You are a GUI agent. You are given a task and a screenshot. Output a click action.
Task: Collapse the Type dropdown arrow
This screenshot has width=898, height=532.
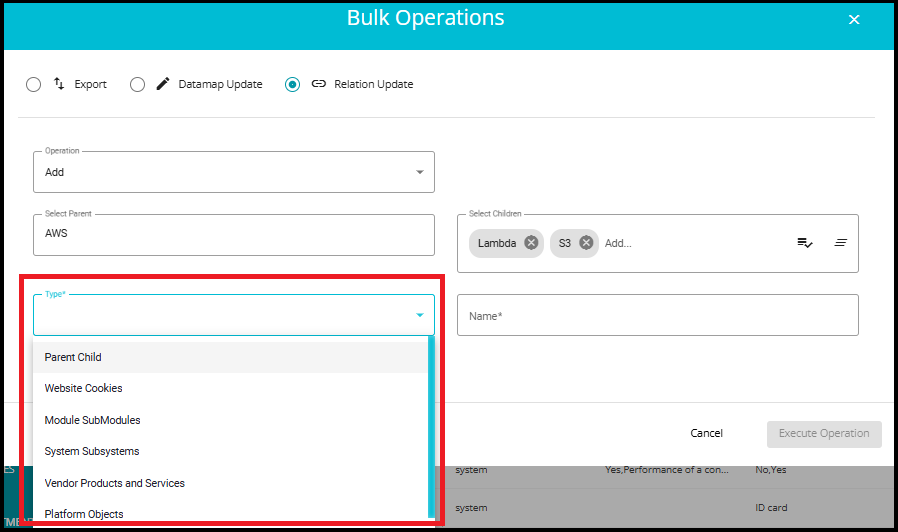(x=419, y=316)
